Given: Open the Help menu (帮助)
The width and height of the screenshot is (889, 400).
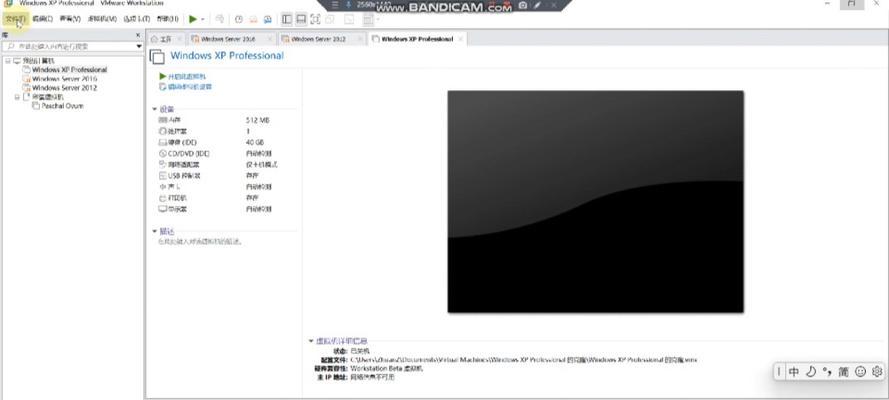Looking at the screenshot, I should 167,19.
